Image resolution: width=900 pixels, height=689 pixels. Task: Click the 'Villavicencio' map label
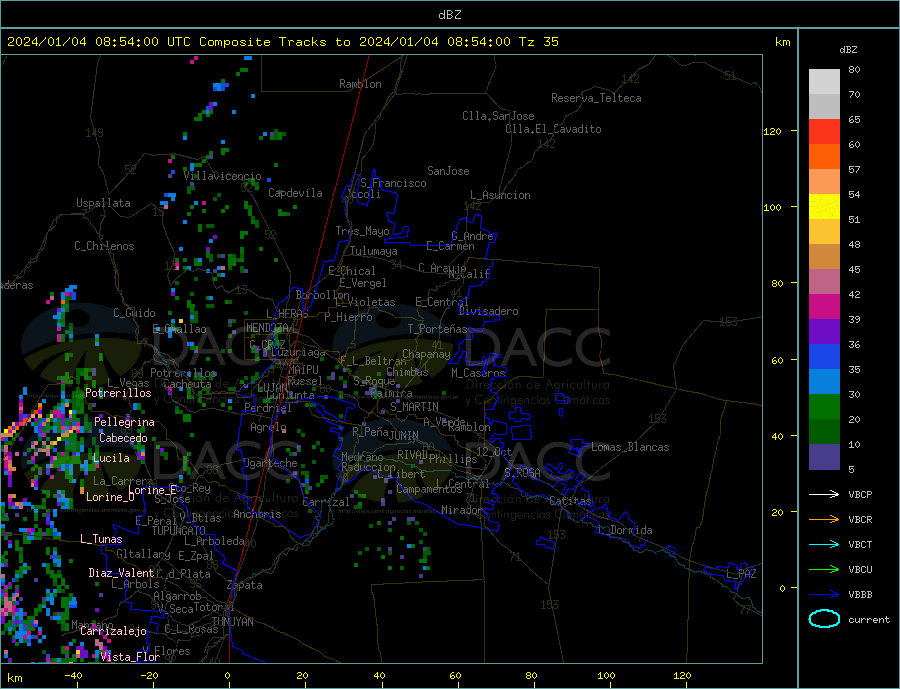pyautogui.click(x=222, y=176)
